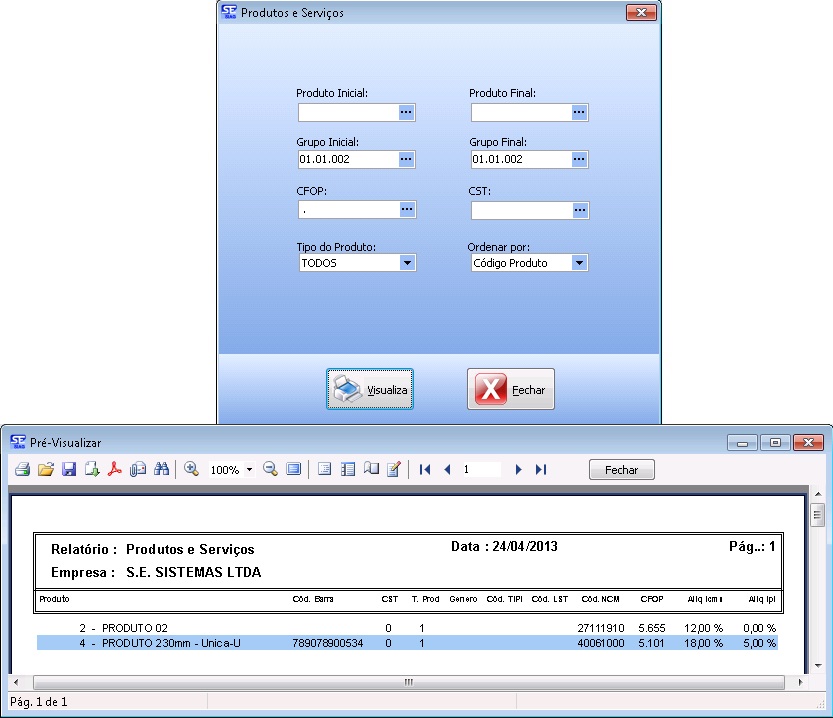Click the open folder icon

click(45, 469)
